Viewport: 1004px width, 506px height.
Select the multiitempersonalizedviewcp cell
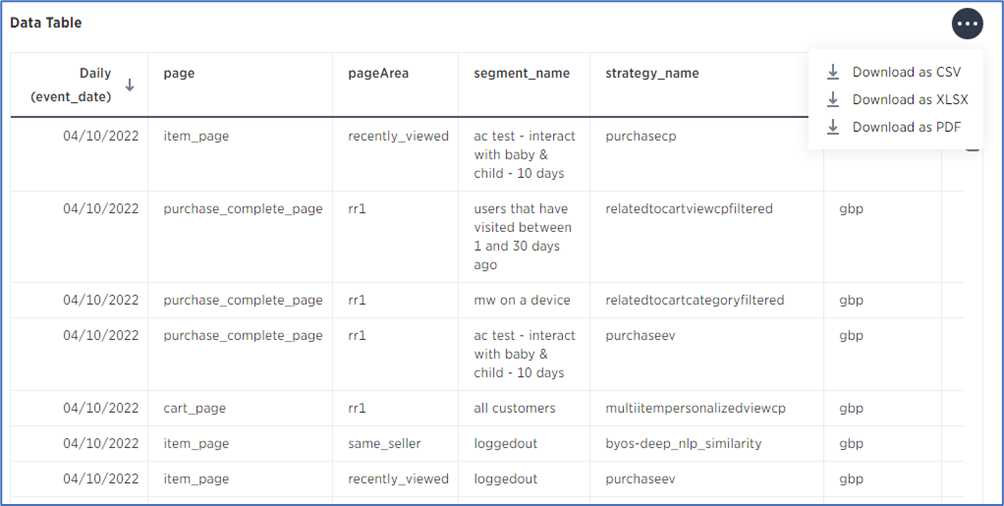(695, 409)
